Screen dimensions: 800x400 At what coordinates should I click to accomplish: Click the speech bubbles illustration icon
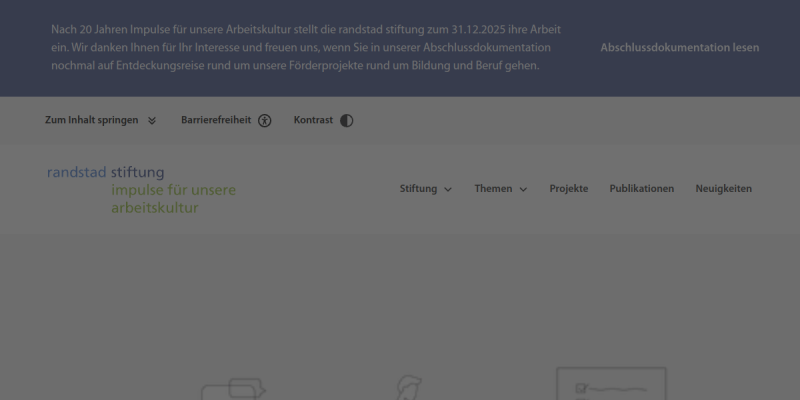234,389
